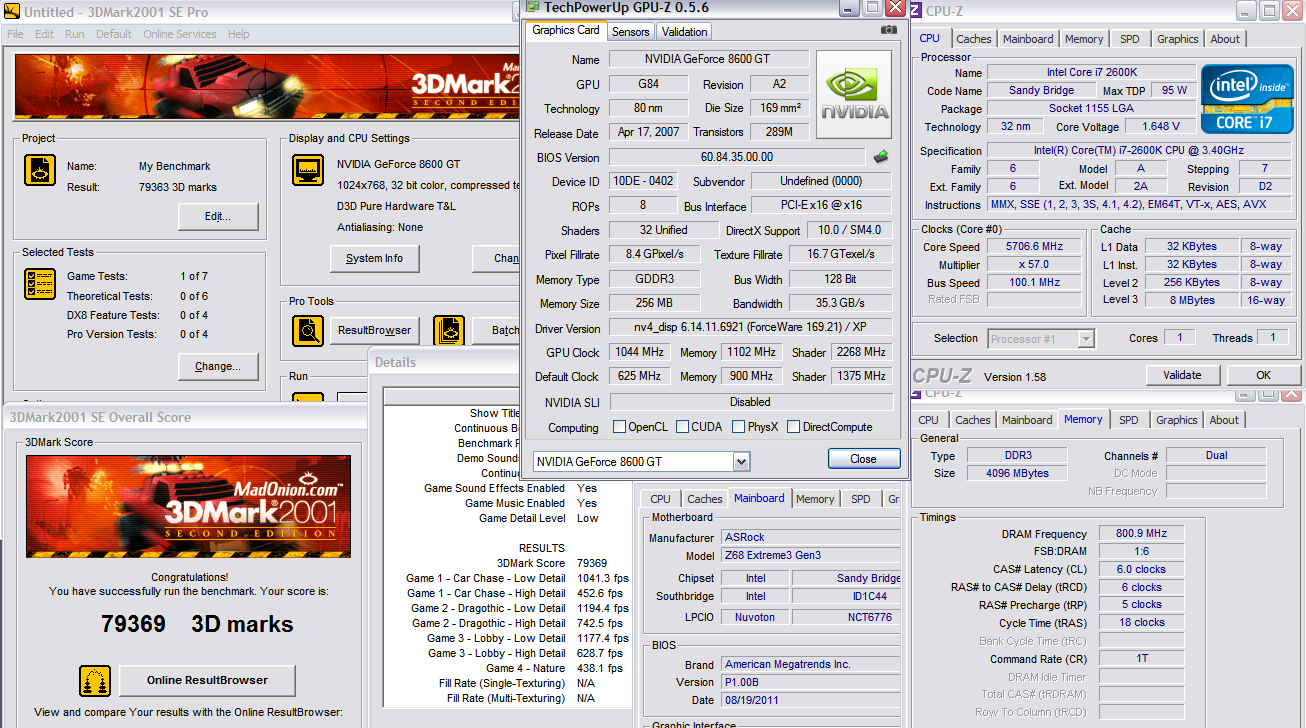The height and width of the screenshot is (728, 1306).
Task: Switch to Graphics tab in top CPU-Z window
Action: 1177,39
